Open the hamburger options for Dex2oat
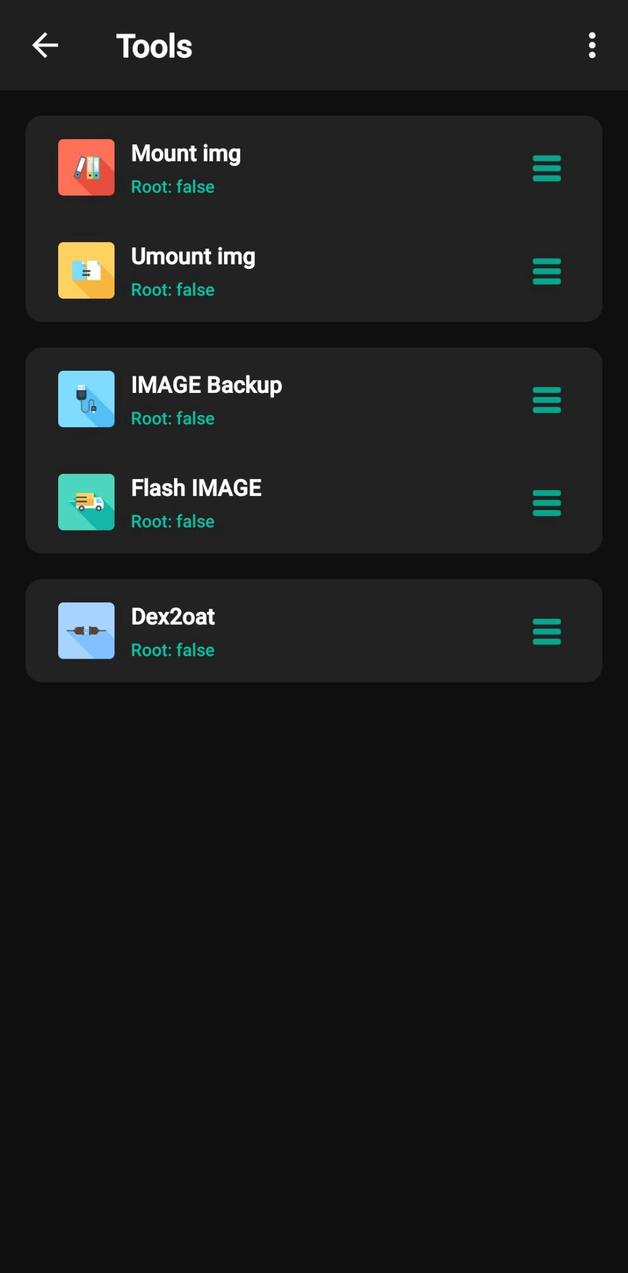The height and width of the screenshot is (1273, 628). click(x=546, y=630)
